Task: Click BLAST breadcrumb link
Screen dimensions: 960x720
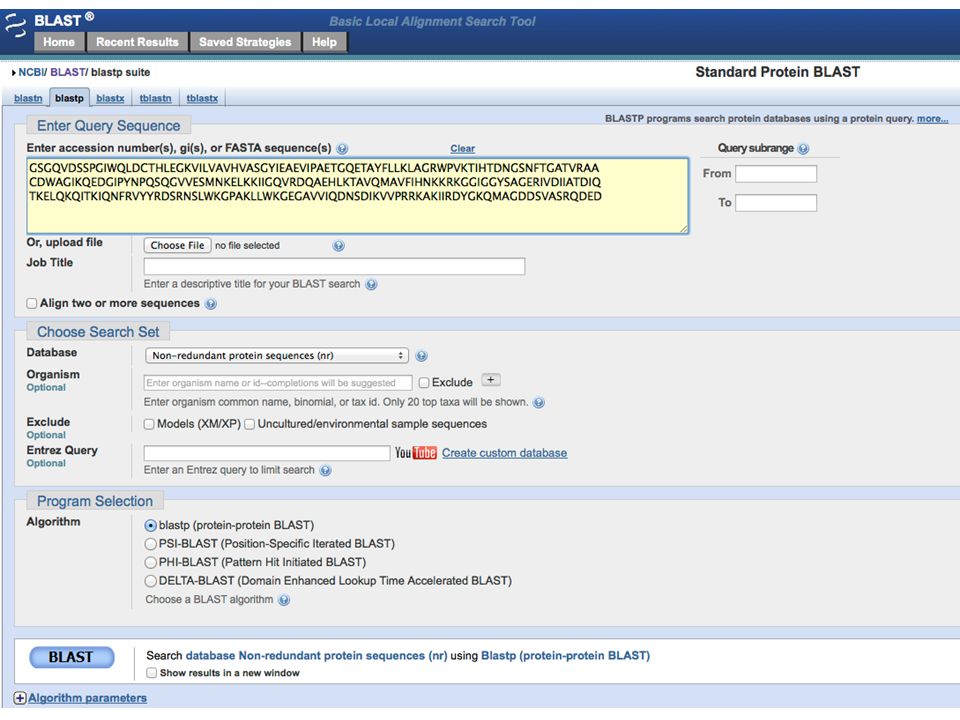Action: coord(68,72)
